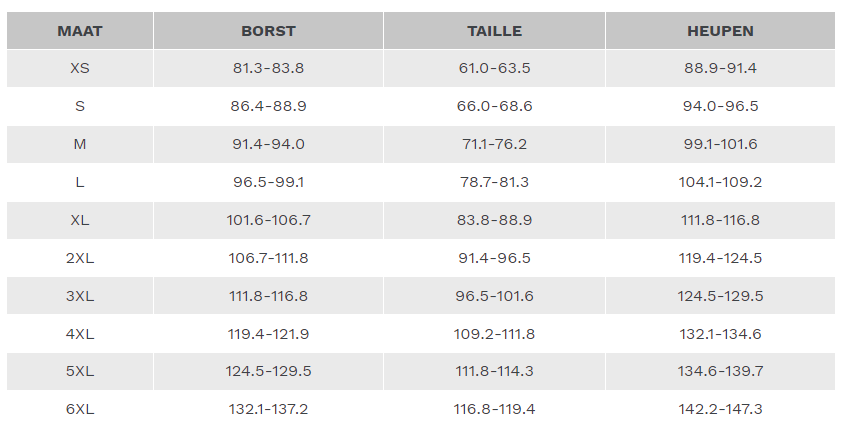Click the M size row label
This screenshot has width=841, height=441.
(x=80, y=144)
